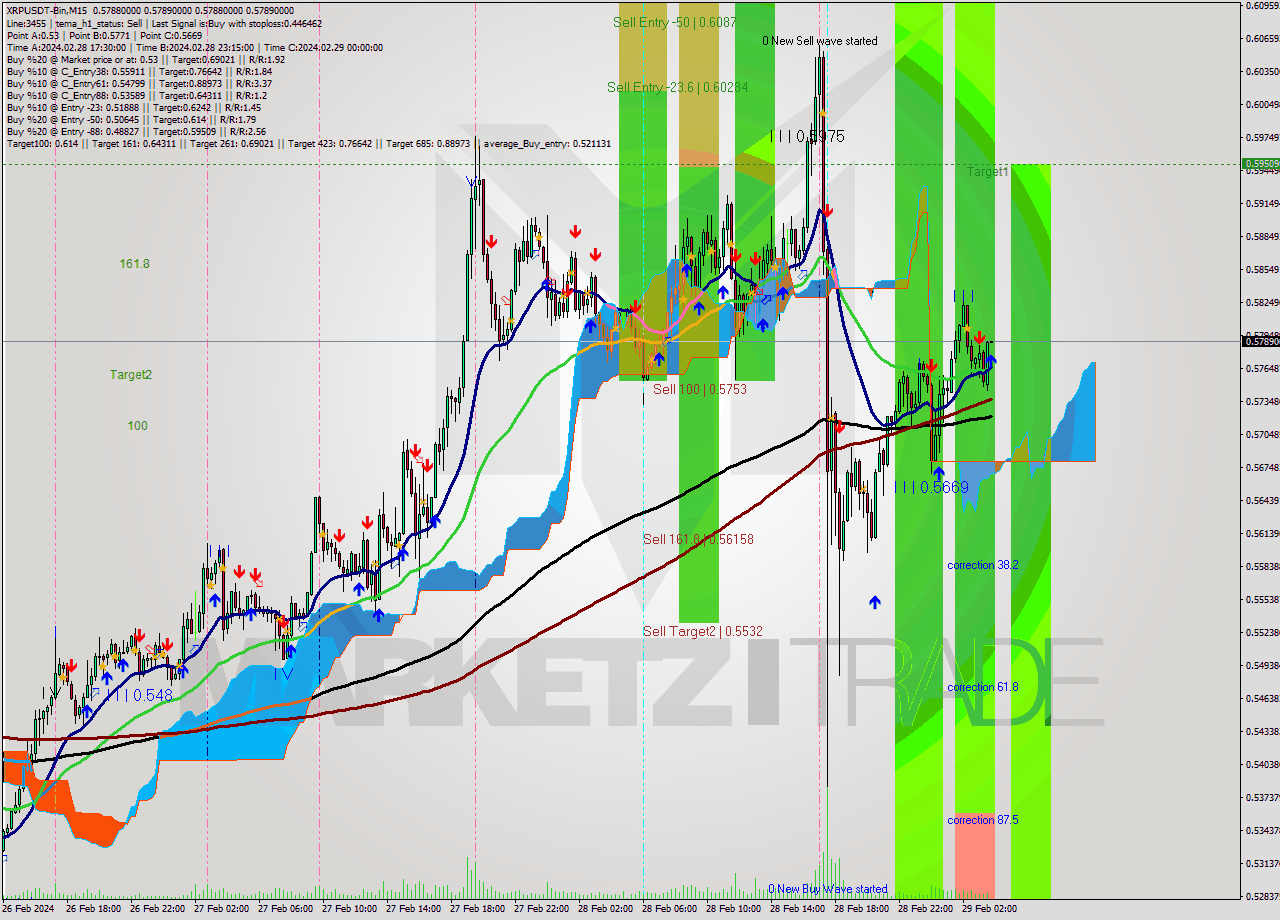Click the '29 Feb 02:00' time axis label
The height and width of the screenshot is (920, 1280).
point(987,909)
